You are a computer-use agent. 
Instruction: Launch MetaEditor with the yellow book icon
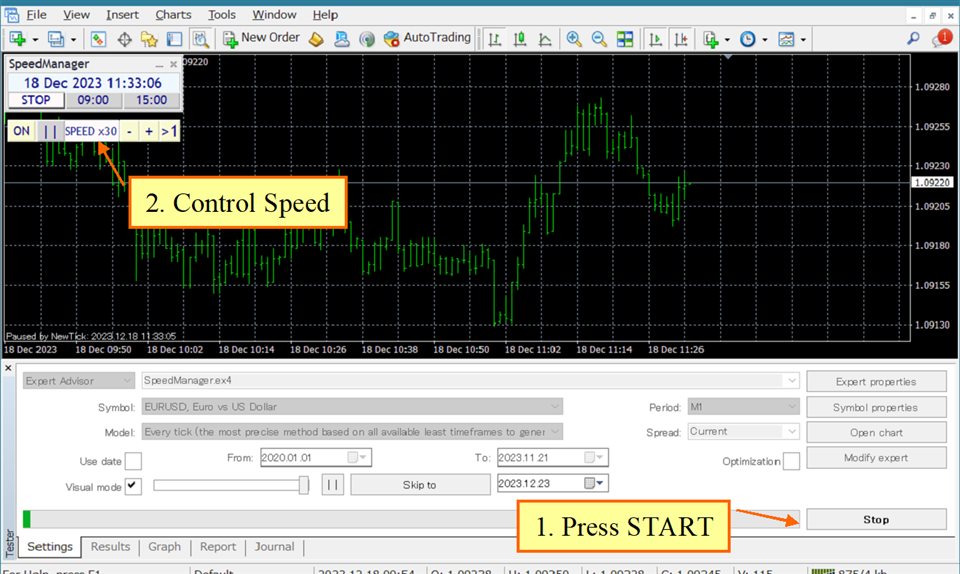point(316,39)
